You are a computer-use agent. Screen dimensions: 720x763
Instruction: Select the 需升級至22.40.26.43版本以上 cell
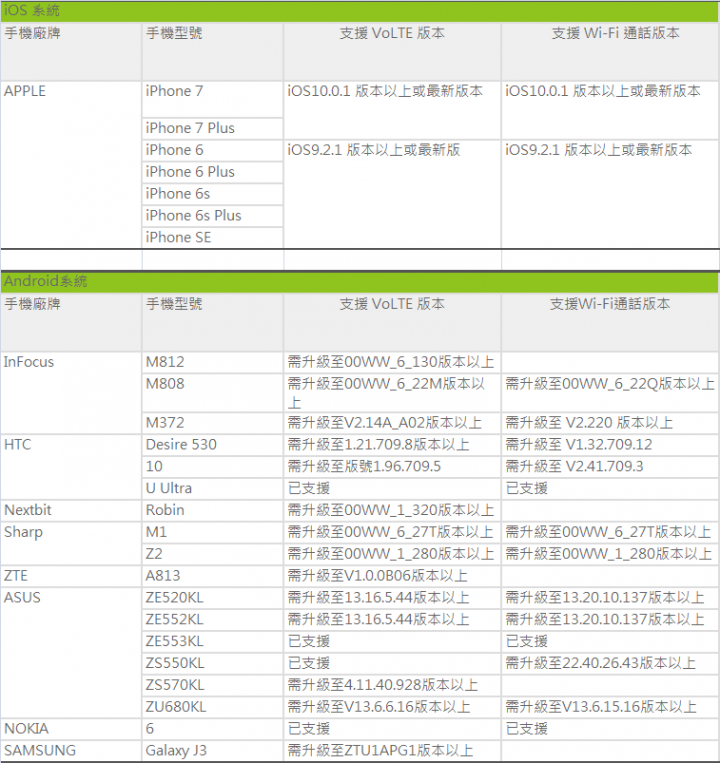[610, 664]
